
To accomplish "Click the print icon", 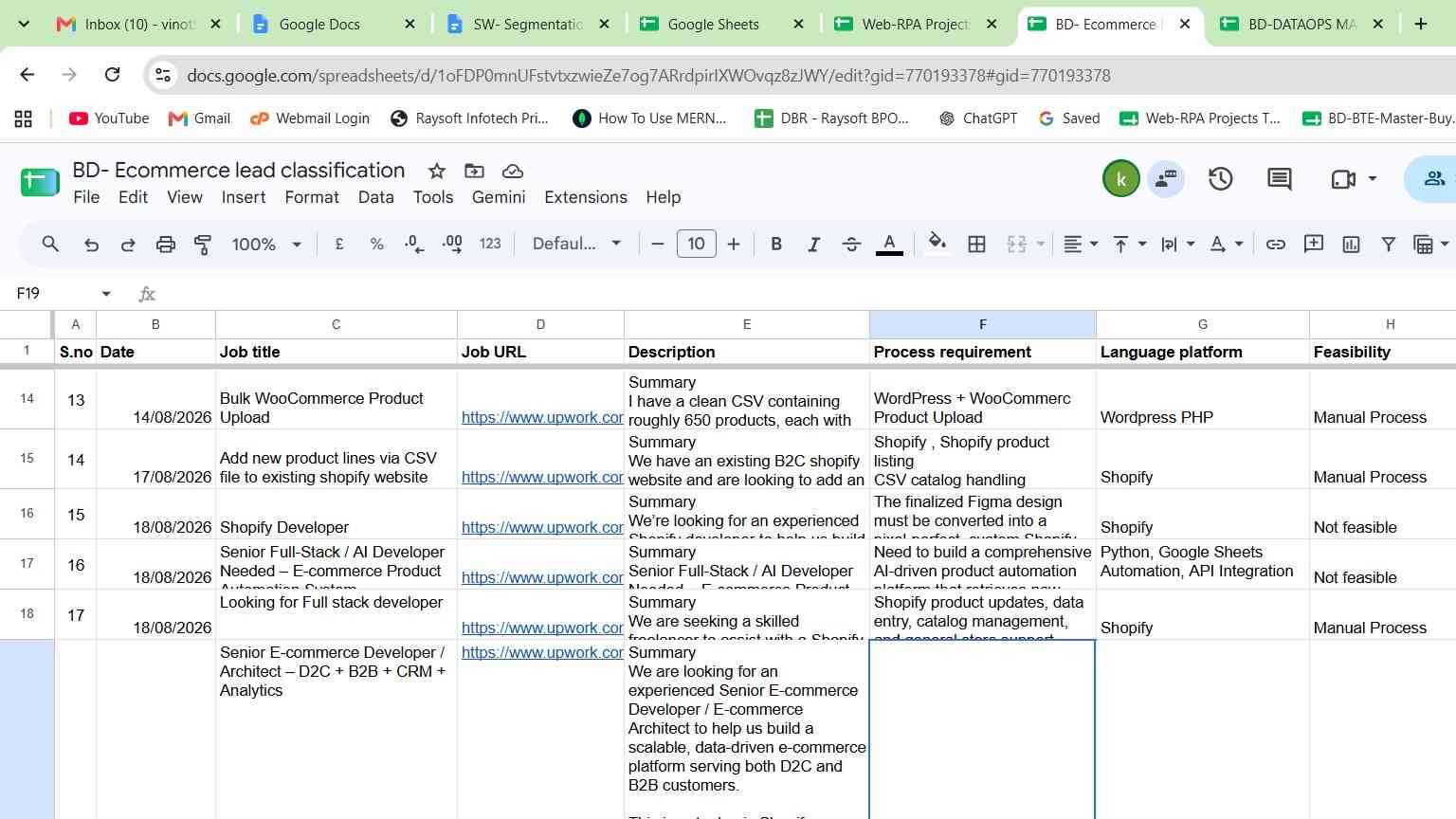I will 165,245.
